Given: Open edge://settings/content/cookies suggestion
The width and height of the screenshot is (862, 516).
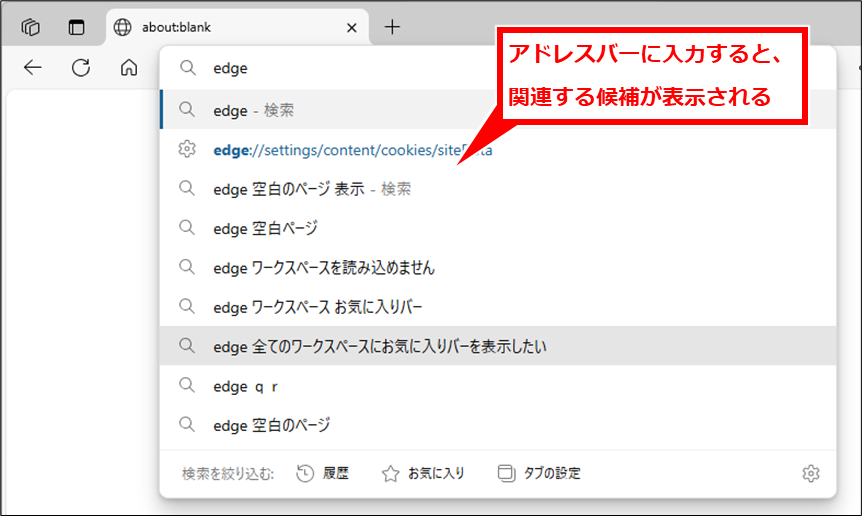Looking at the screenshot, I should (498, 149).
